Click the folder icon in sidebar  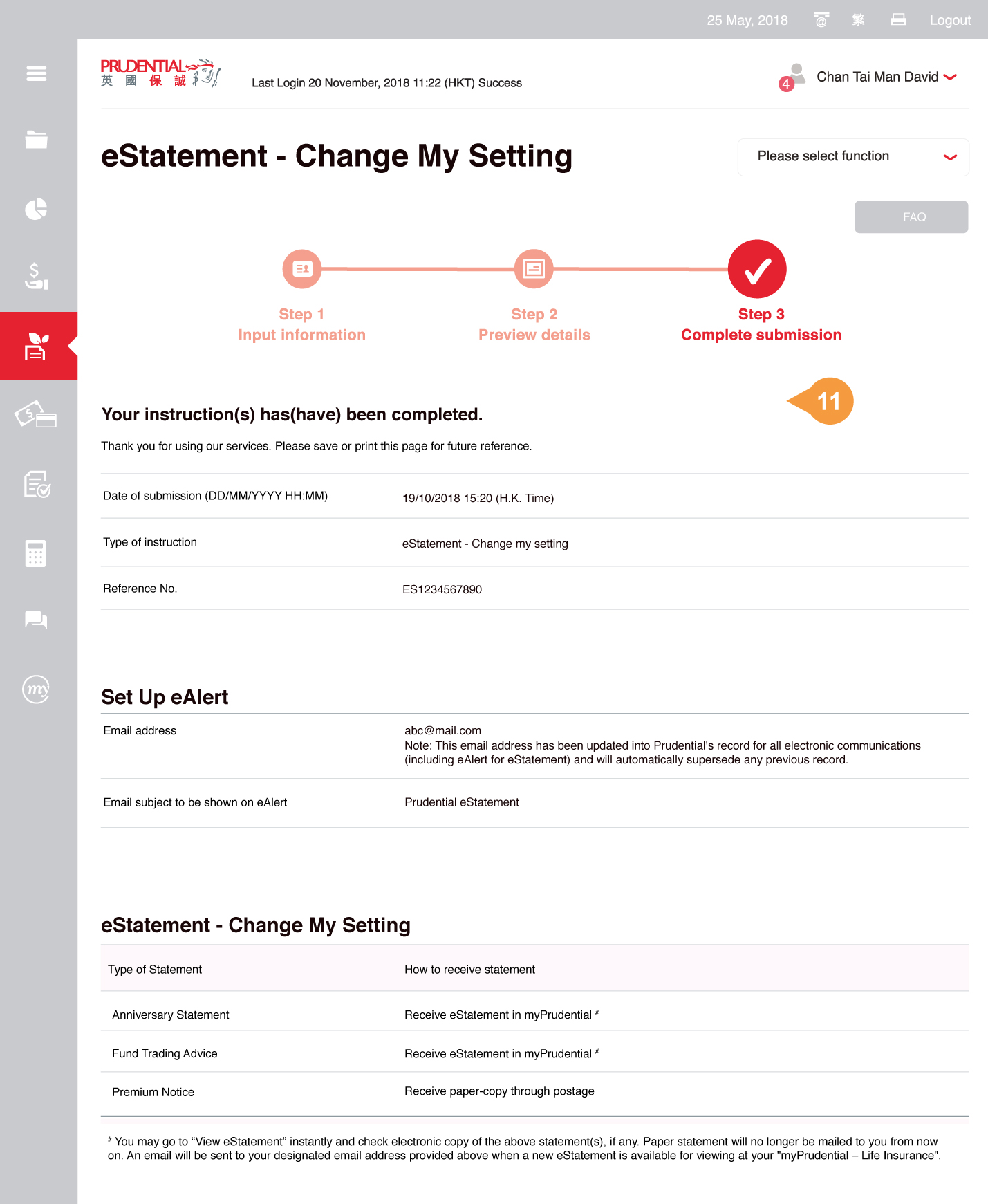click(x=37, y=140)
